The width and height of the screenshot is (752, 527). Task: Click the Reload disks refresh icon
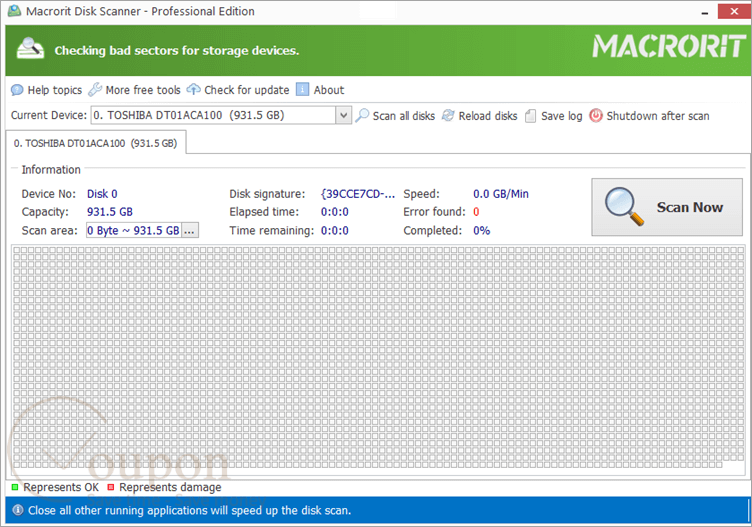(448, 116)
